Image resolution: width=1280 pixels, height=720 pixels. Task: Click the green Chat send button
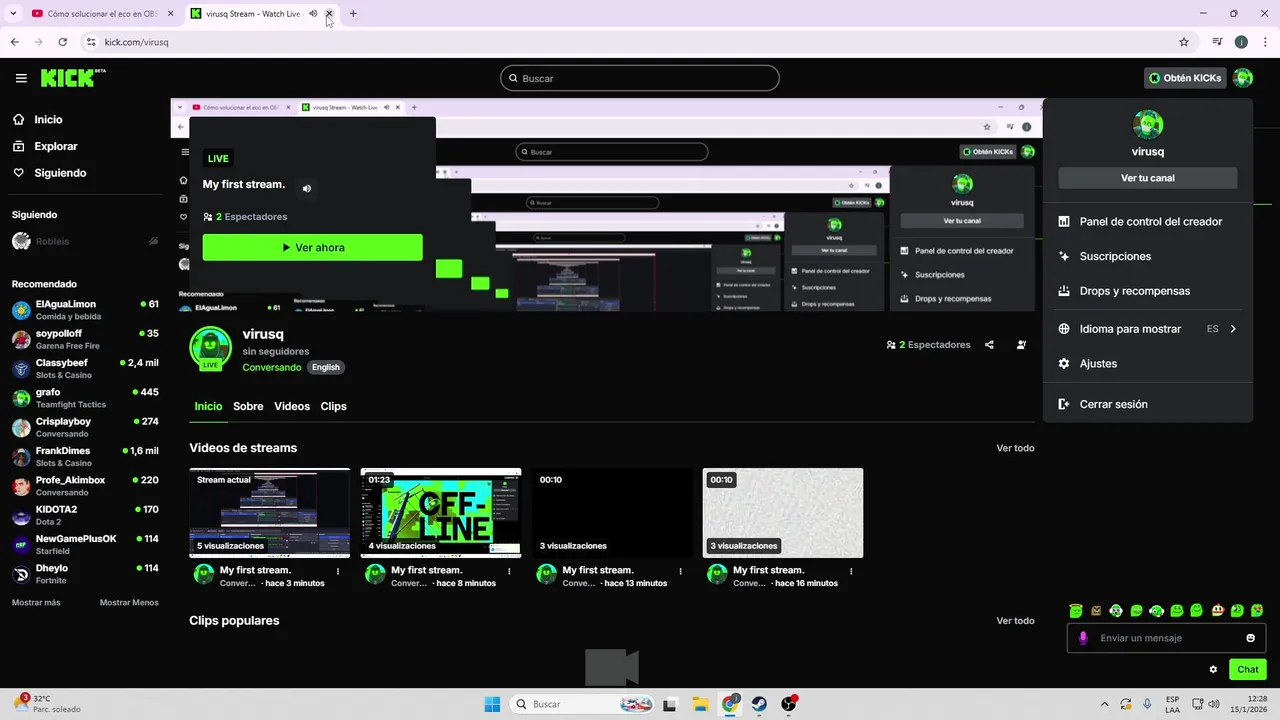[x=1248, y=669]
